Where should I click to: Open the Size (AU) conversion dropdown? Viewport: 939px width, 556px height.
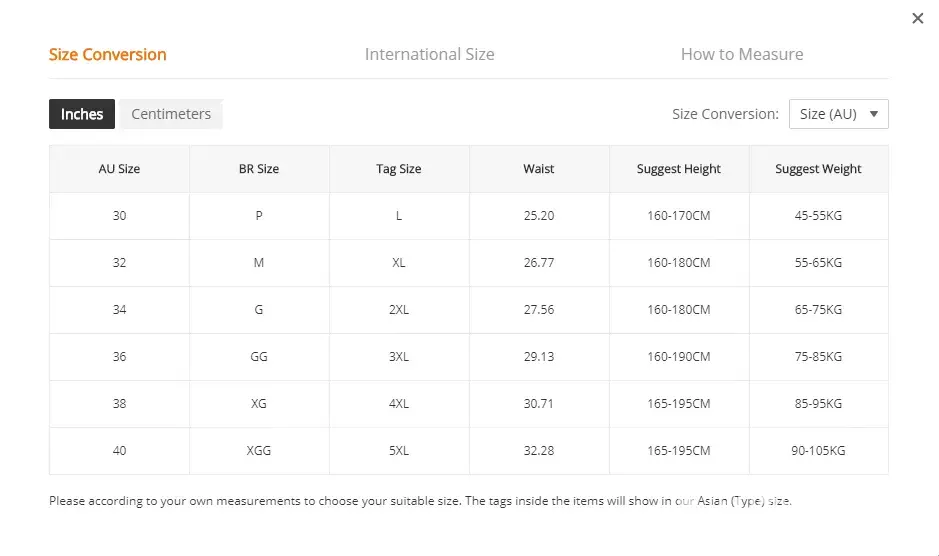(837, 114)
